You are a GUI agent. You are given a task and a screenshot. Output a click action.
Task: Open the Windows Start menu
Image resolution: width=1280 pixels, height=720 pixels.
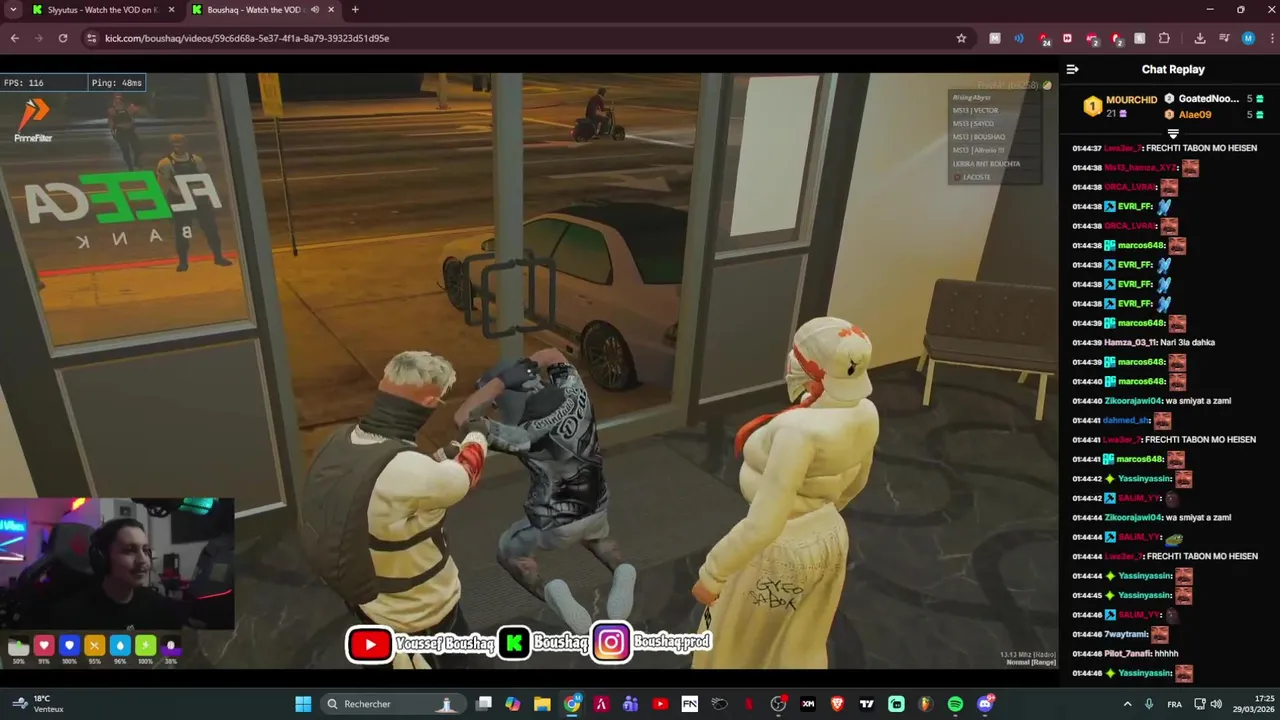point(303,704)
